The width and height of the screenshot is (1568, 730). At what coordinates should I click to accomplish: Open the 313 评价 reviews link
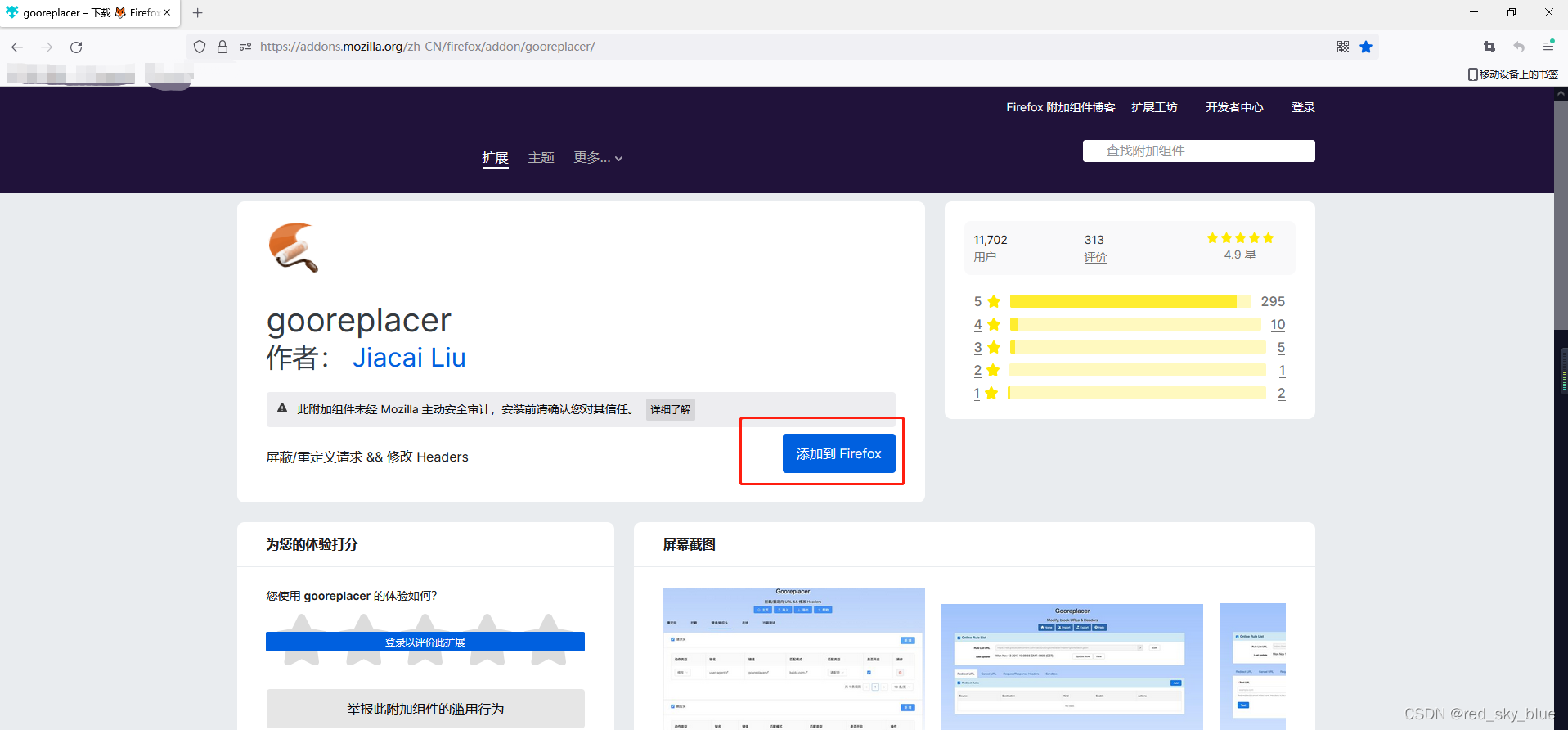coord(1095,248)
